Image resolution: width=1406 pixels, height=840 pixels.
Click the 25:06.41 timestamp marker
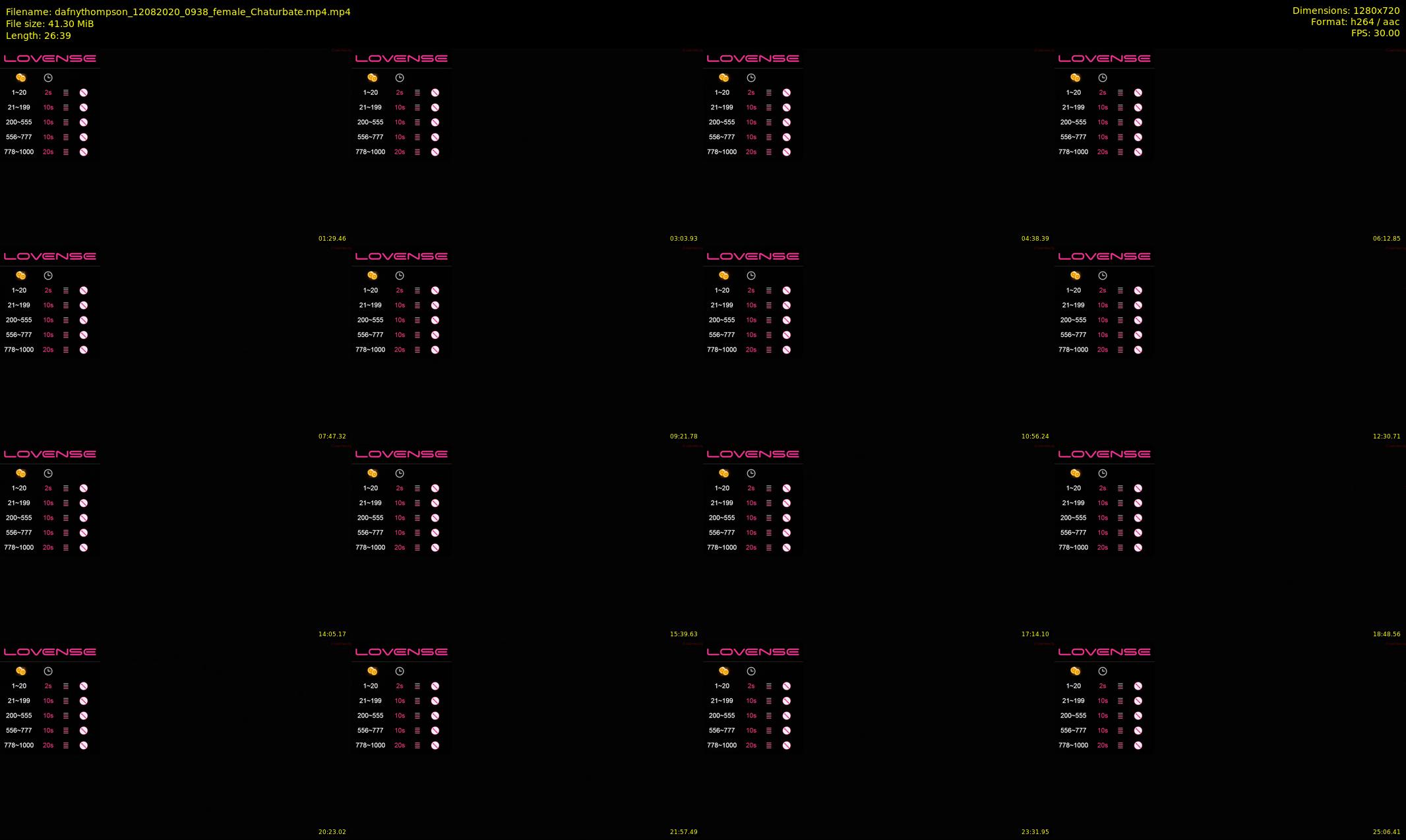coord(1386,832)
